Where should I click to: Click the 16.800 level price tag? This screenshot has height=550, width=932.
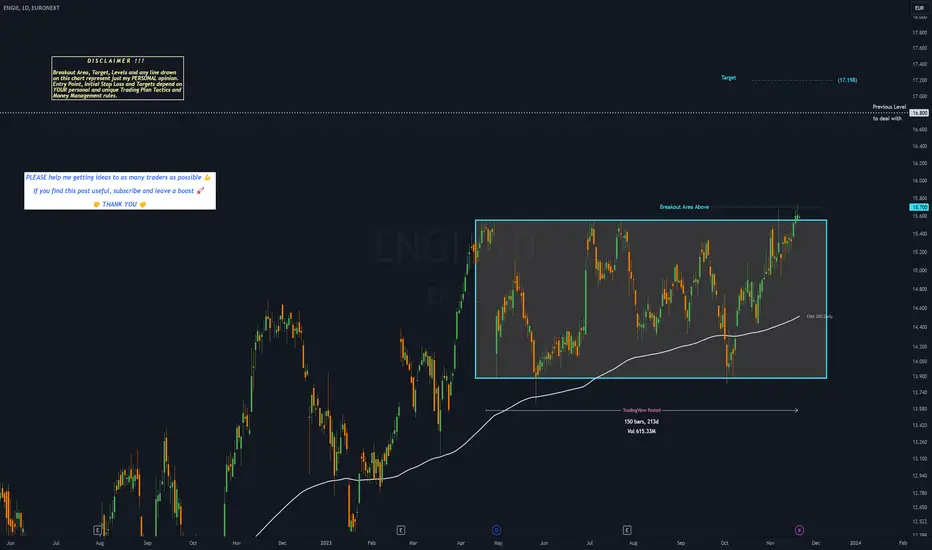click(919, 112)
